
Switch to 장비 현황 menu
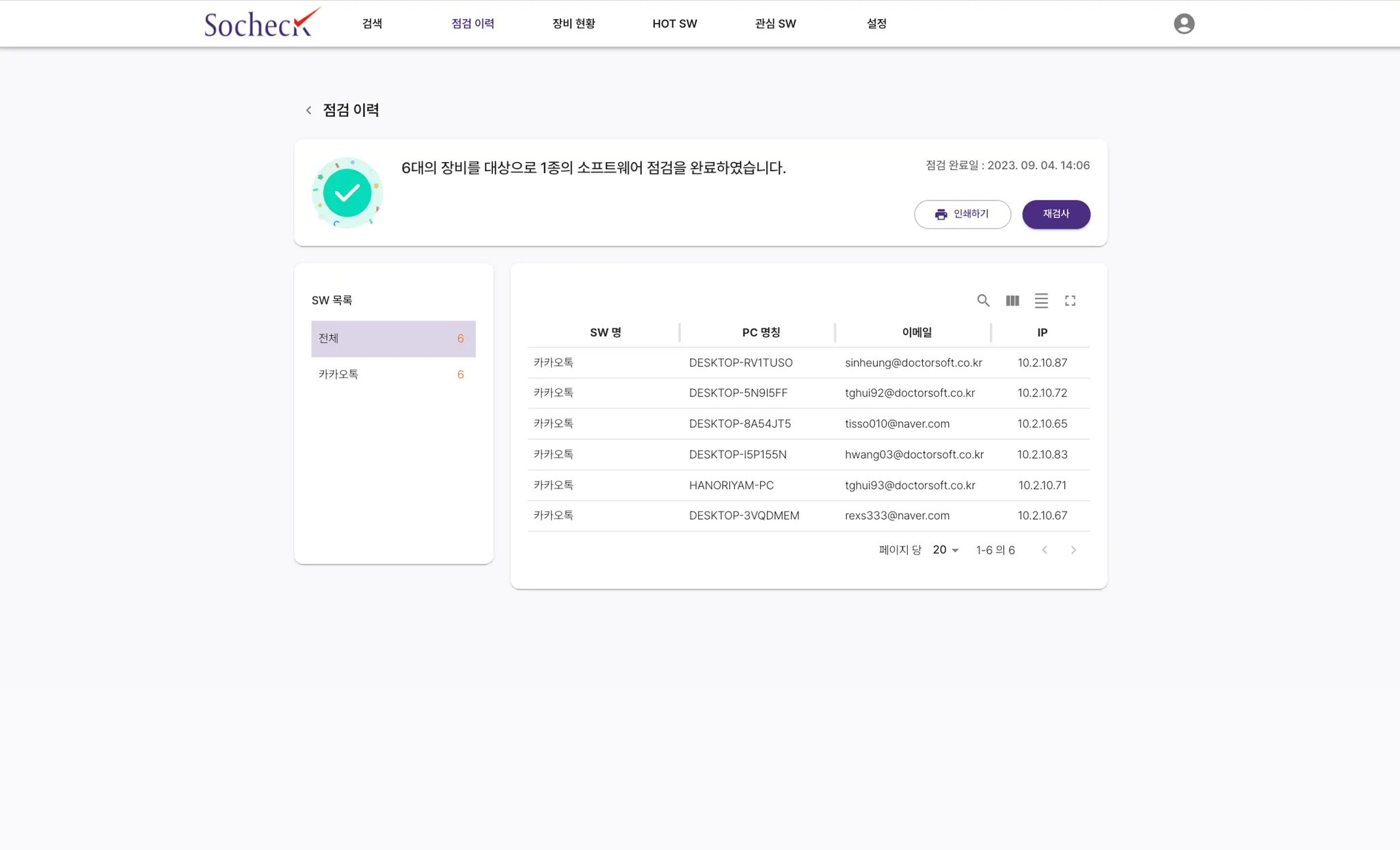[574, 24]
